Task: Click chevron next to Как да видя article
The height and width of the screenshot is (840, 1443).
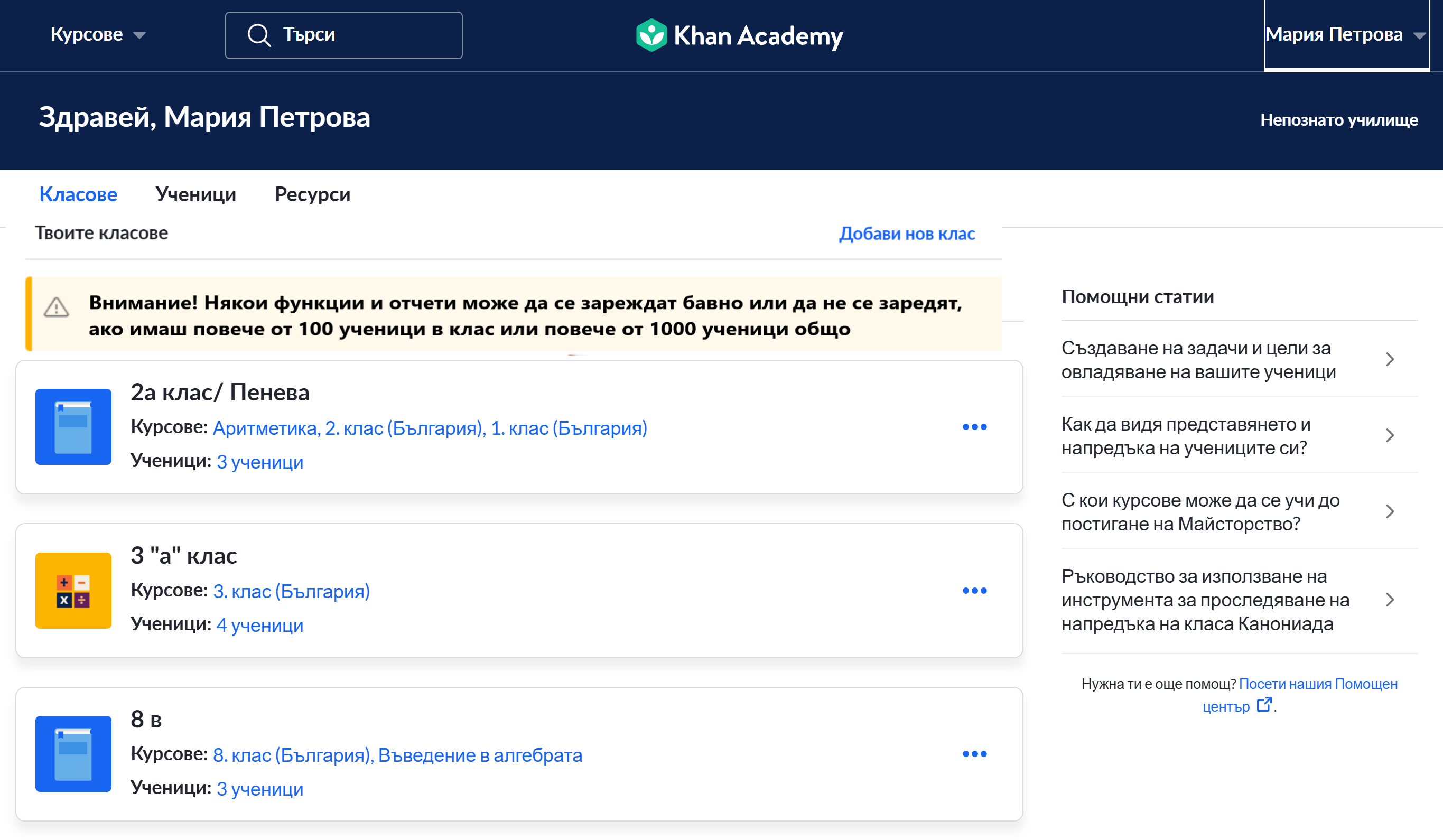Action: 1390,435
